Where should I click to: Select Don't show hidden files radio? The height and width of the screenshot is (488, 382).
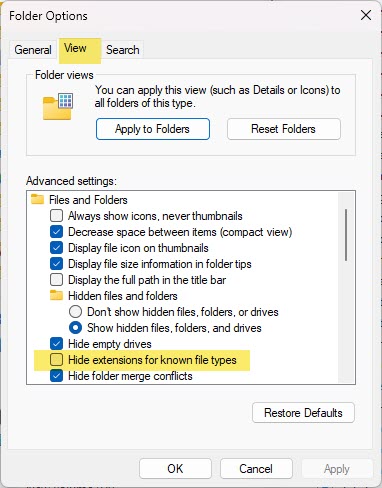[x=75, y=312]
